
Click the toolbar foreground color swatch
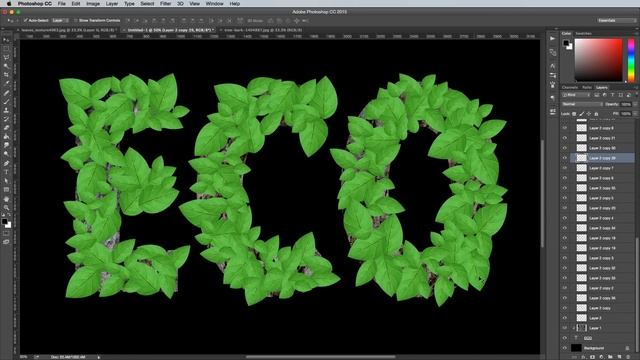pyautogui.click(x=4, y=222)
